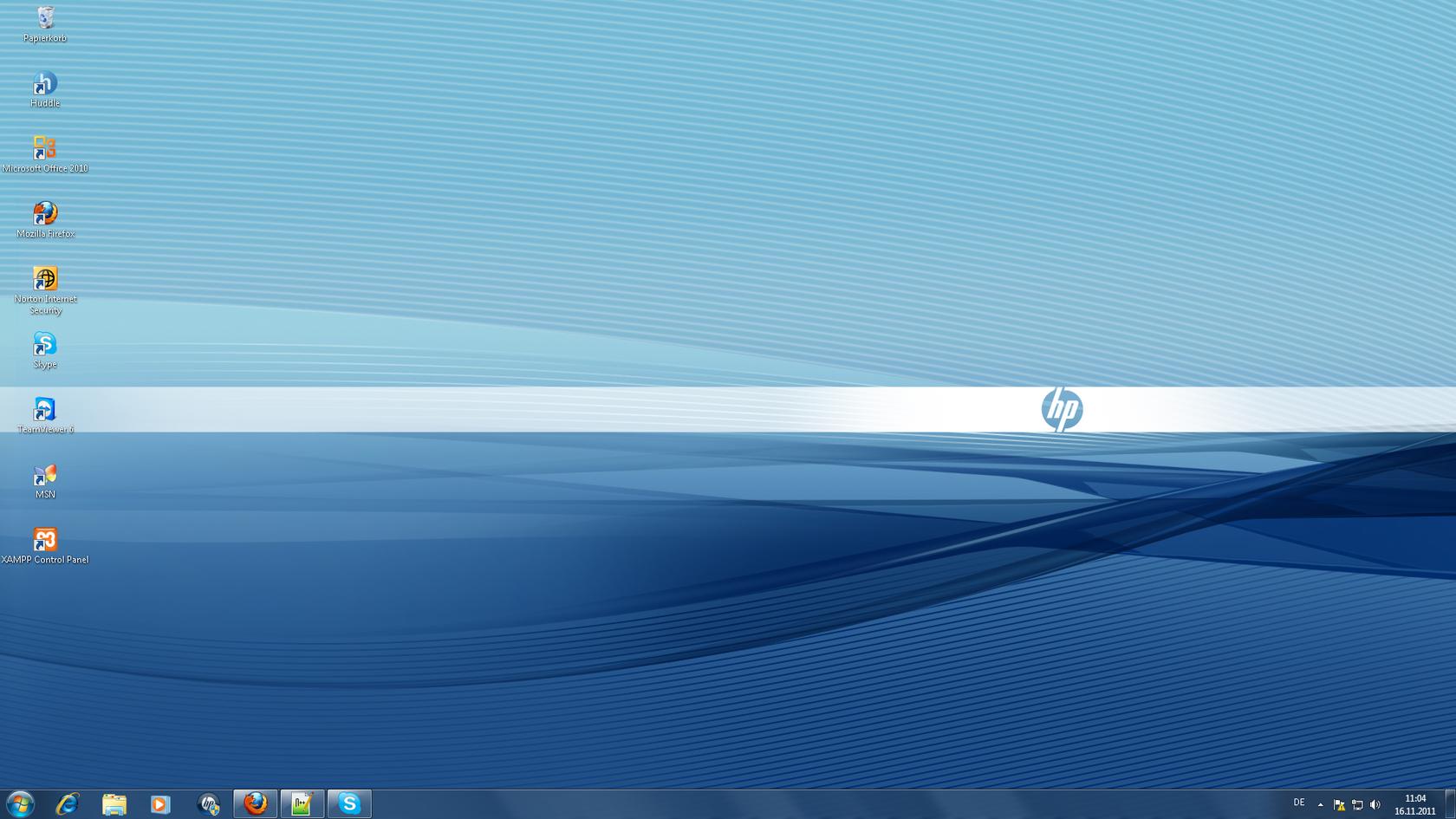Show hidden icons in system tray

(1320, 804)
